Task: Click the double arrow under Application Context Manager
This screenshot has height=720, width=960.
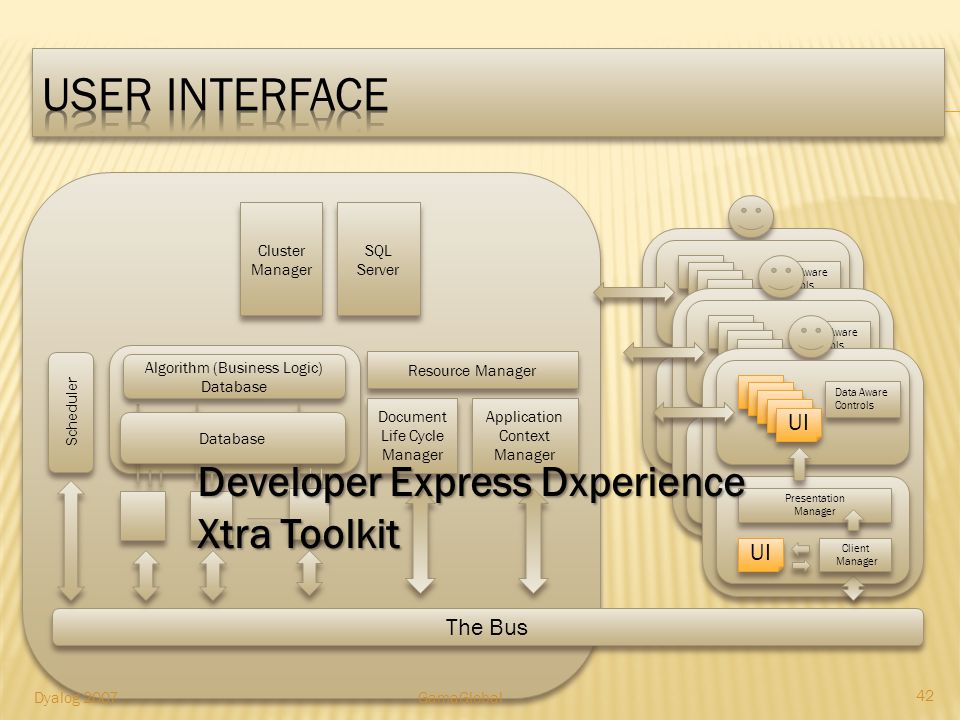Action: pos(533,541)
